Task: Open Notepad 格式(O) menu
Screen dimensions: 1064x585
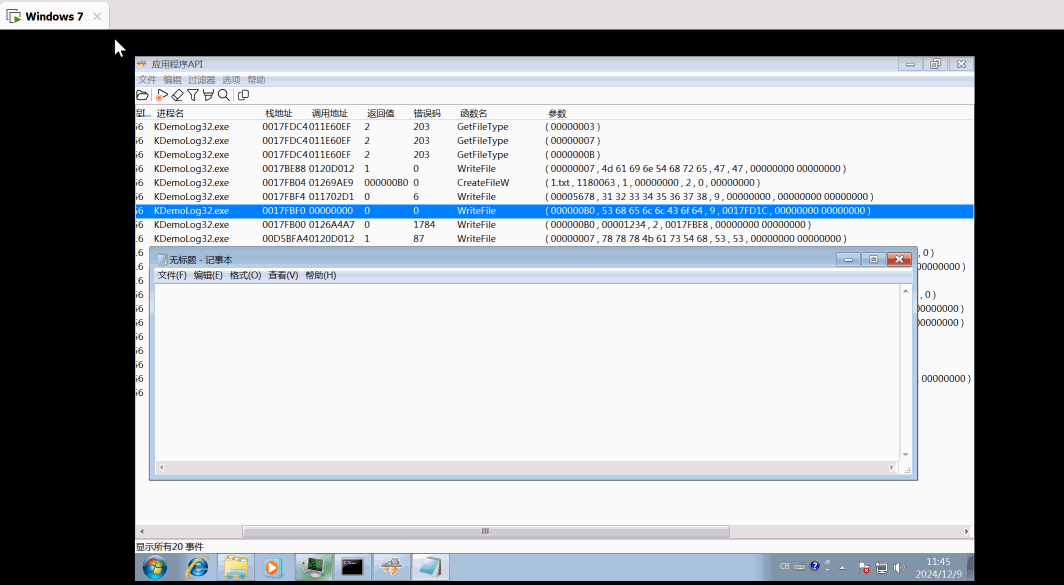Action: (x=246, y=275)
